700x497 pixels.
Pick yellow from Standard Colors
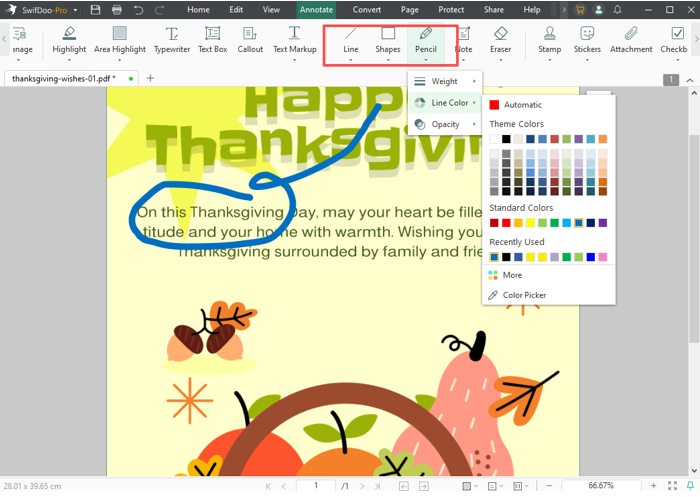(530, 223)
